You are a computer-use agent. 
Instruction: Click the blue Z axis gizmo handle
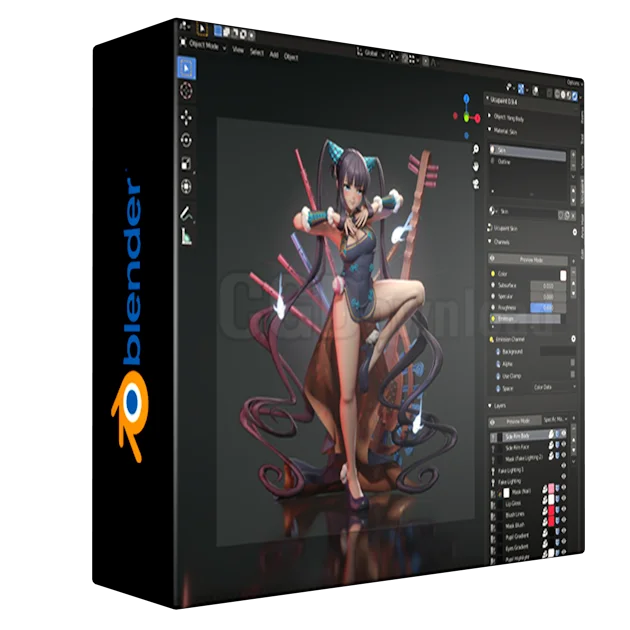[x=466, y=98]
